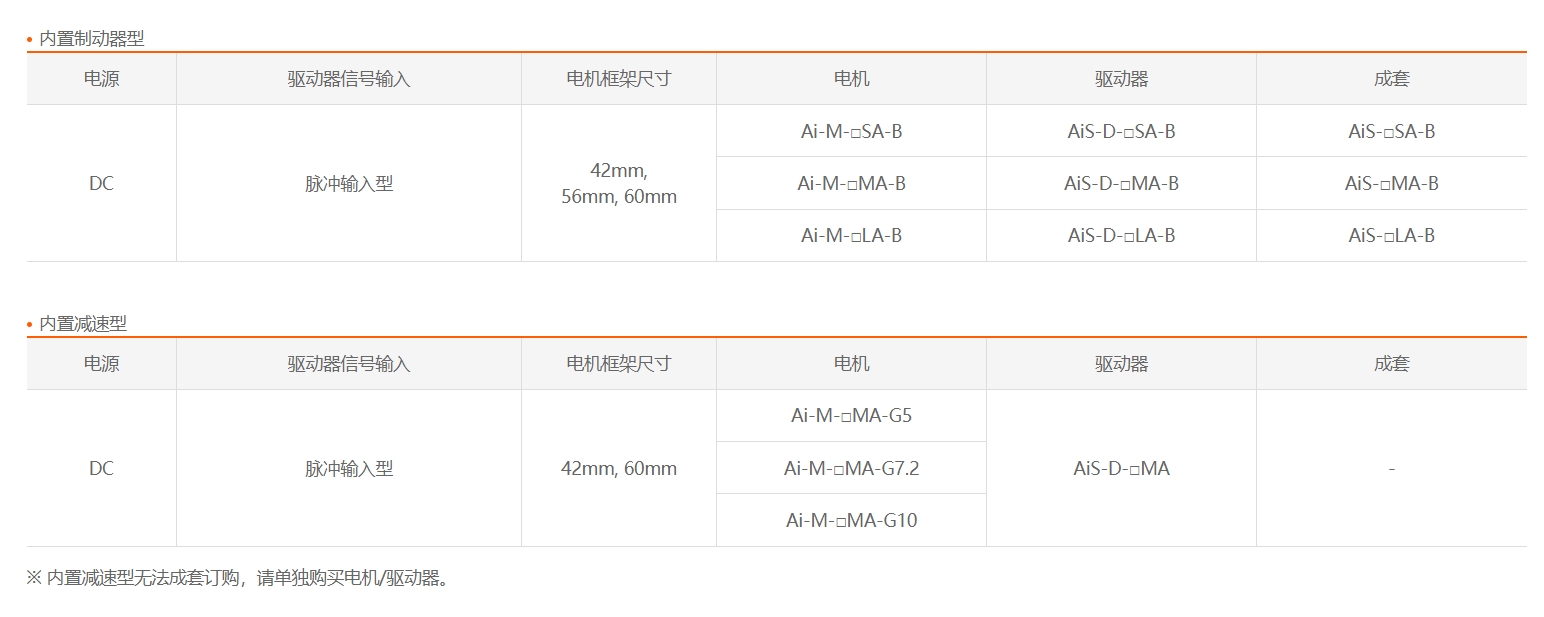
Task: Select the AiS-□MA-B set entry
Action: tap(1391, 183)
